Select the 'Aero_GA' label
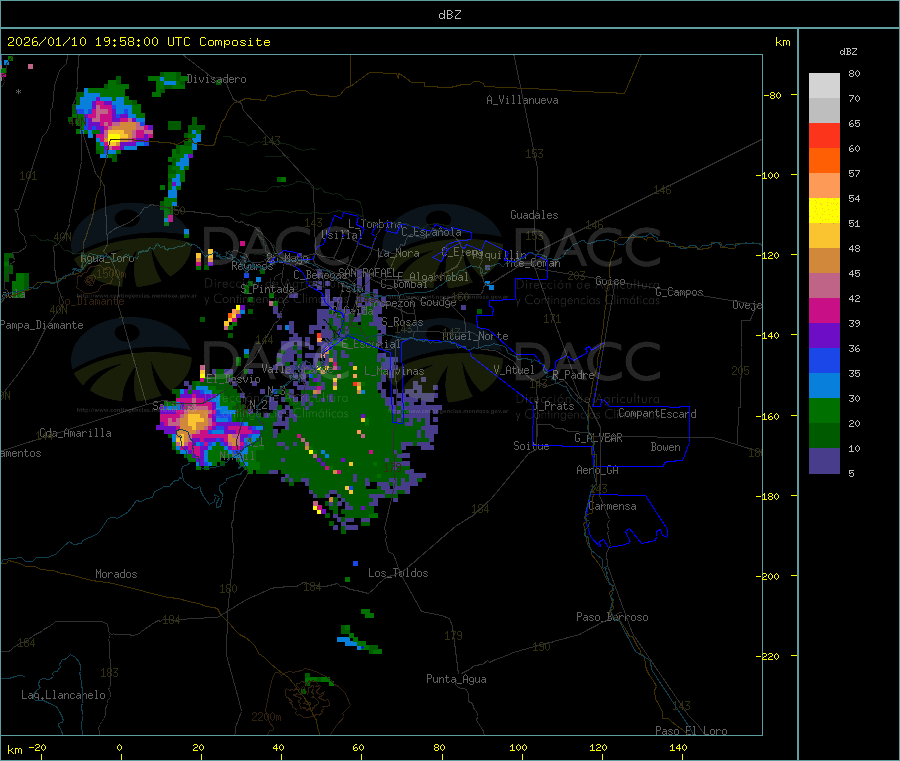The height and width of the screenshot is (761, 900). (x=598, y=470)
